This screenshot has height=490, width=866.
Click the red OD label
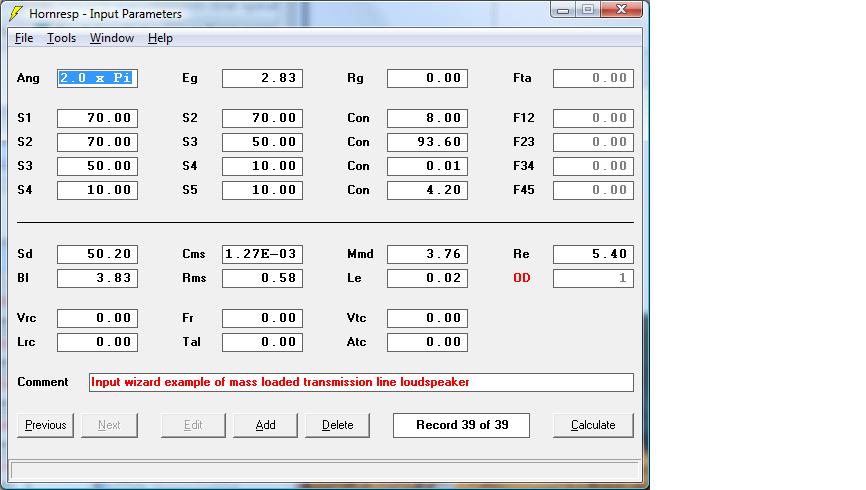click(522, 278)
